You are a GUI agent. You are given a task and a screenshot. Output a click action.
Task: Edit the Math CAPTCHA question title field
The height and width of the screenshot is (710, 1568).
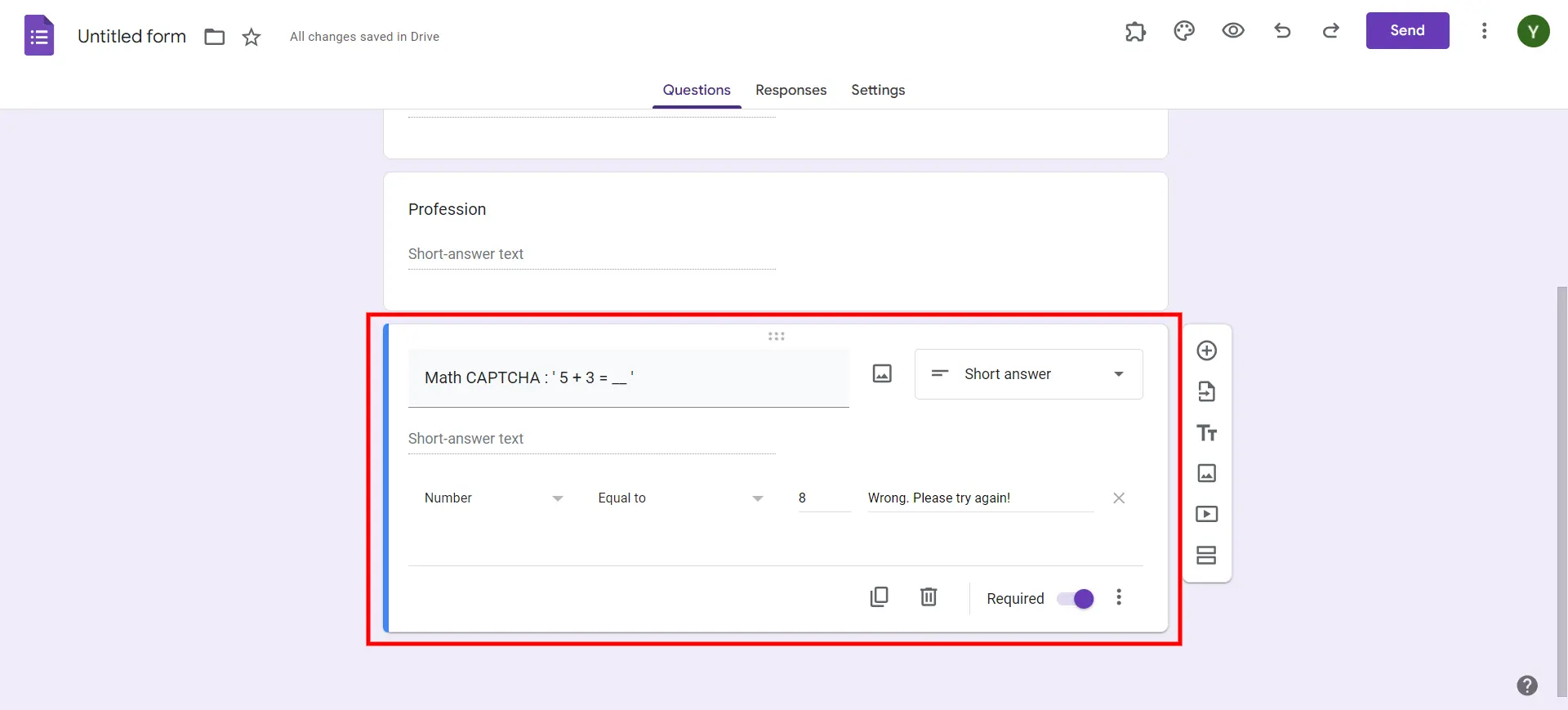point(628,377)
